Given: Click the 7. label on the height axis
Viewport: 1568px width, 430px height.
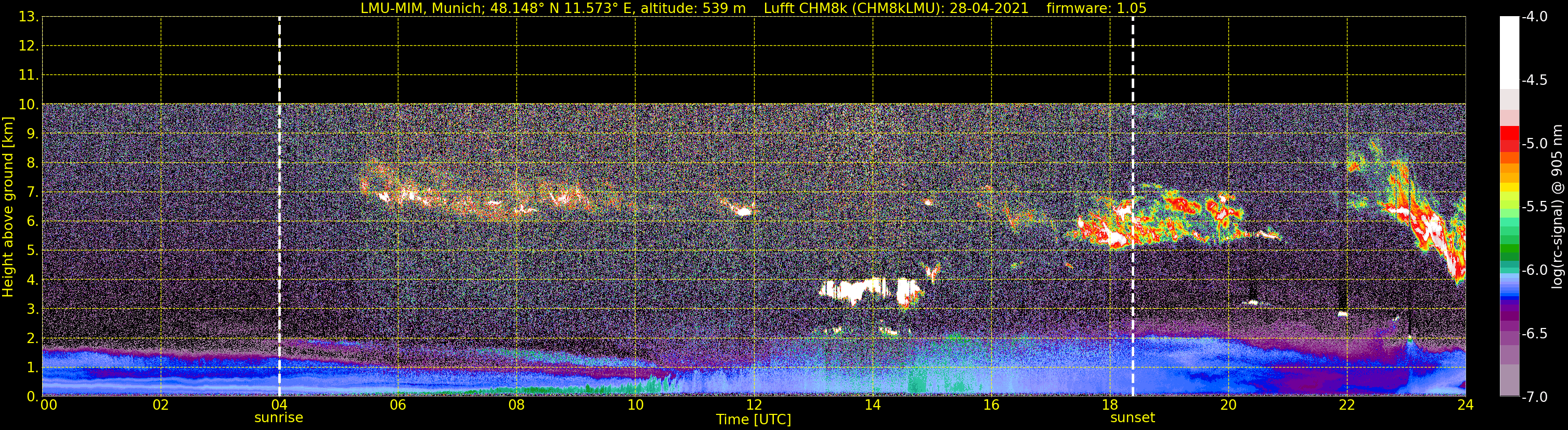Looking at the screenshot, I should pyautogui.click(x=32, y=192).
